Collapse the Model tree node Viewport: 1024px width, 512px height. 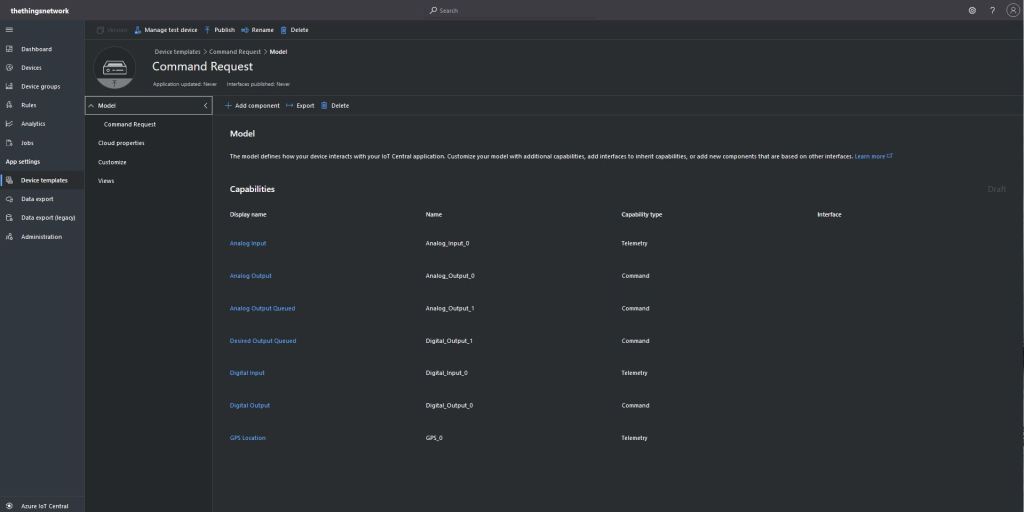click(91, 105)
